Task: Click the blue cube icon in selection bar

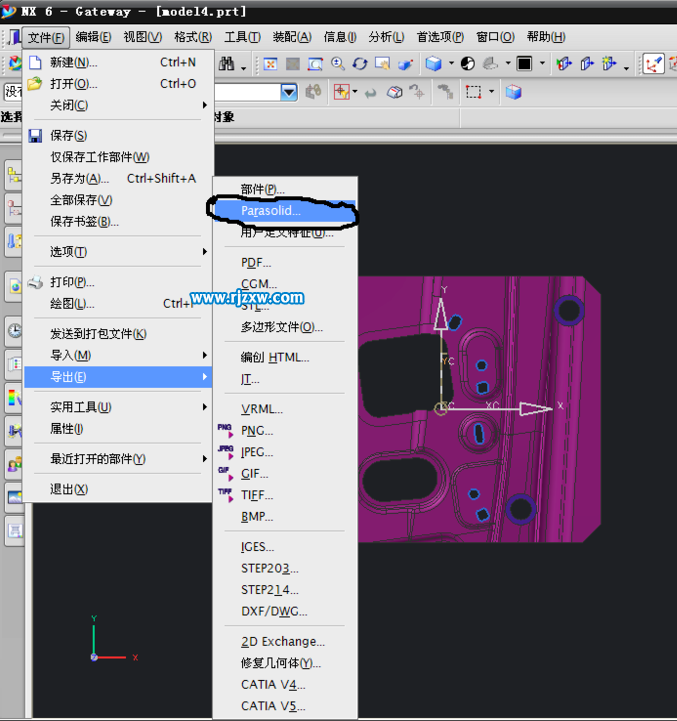Action: click(513, 92)
